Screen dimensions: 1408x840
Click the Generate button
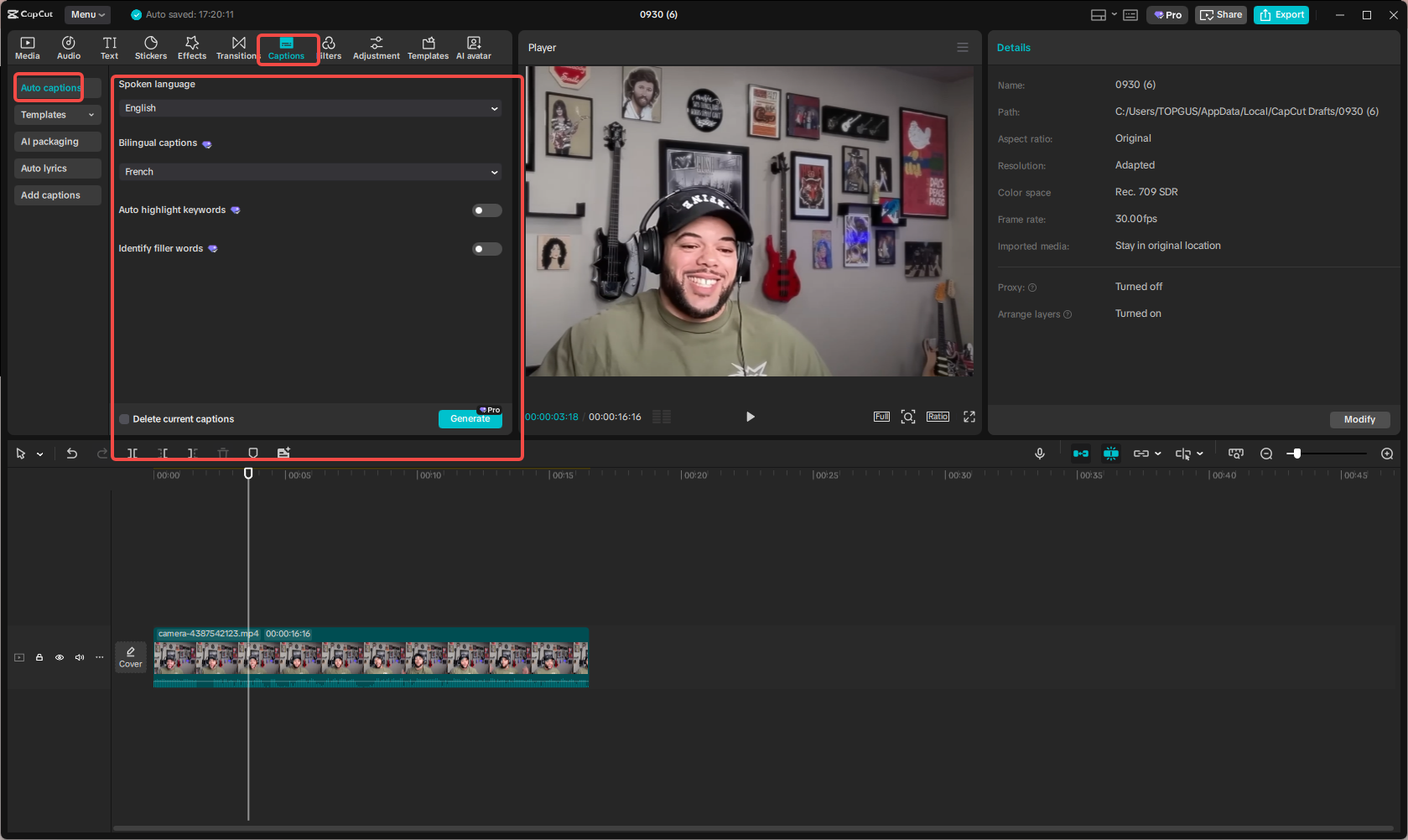tap(470, 418)
